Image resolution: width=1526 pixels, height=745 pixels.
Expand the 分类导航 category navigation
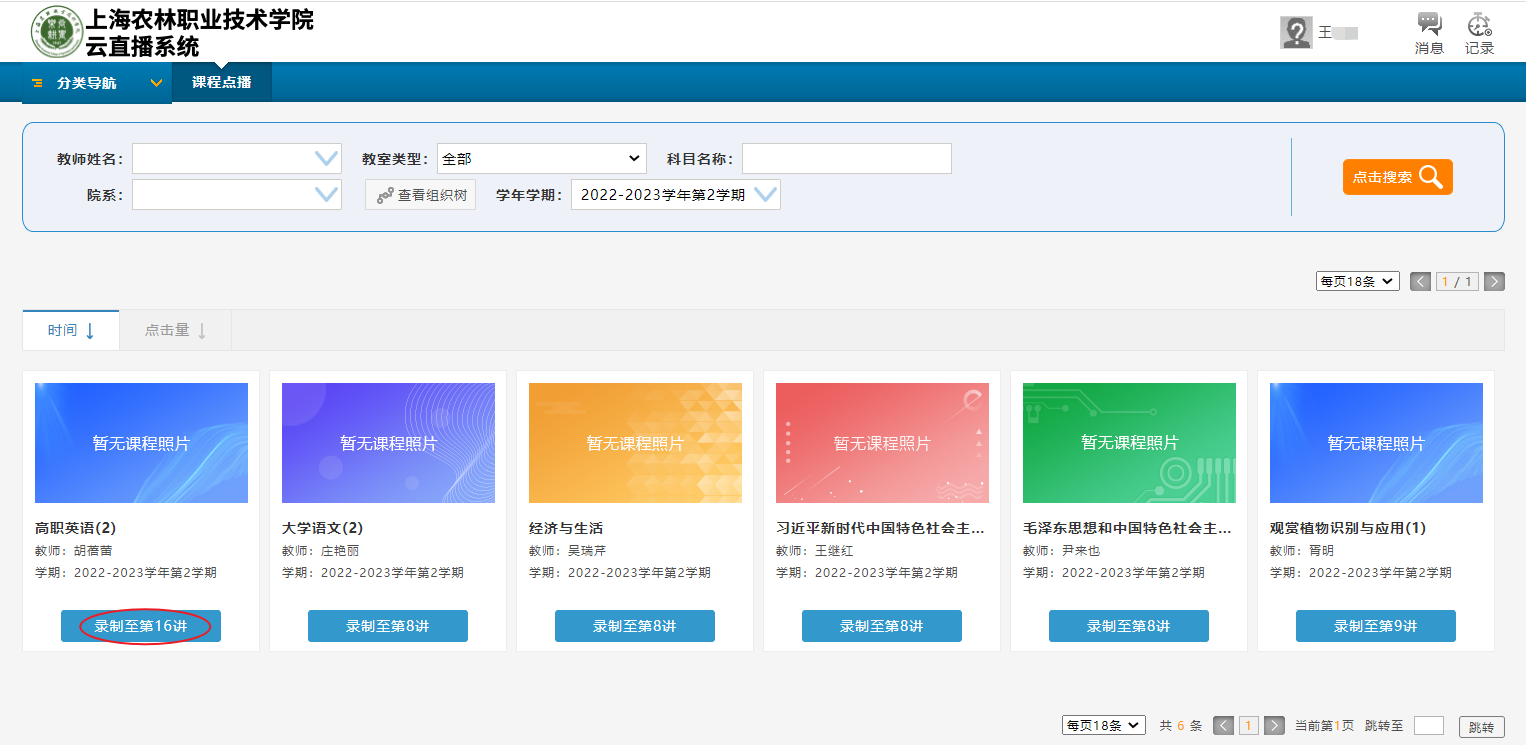point(97,83)
